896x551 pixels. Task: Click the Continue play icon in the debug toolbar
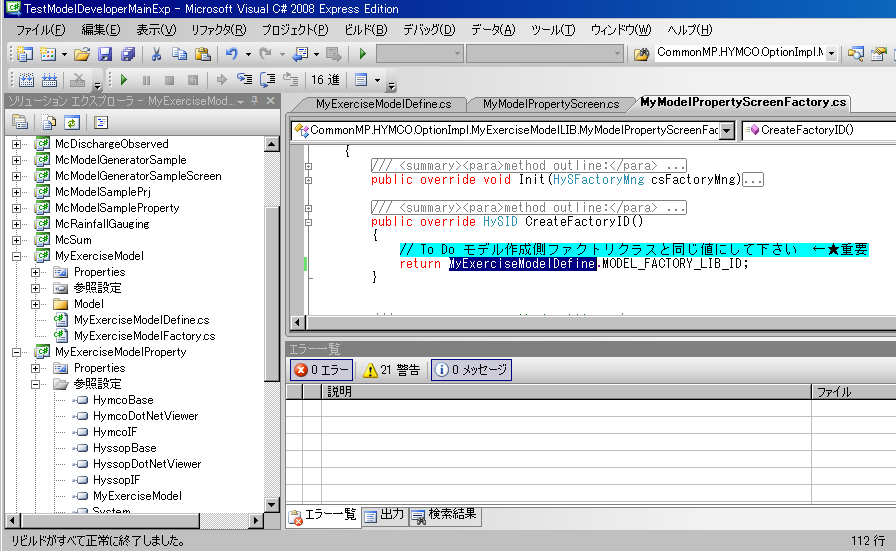[x=124, y=80]
